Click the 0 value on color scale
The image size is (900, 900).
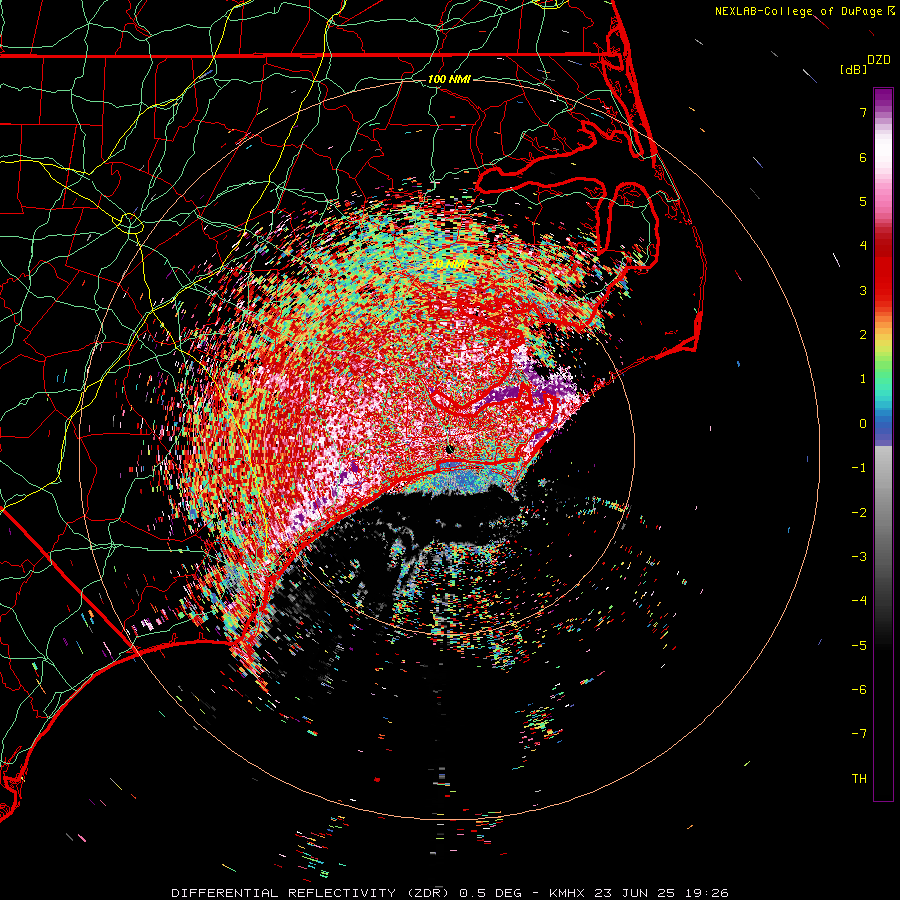click(863, 424)
